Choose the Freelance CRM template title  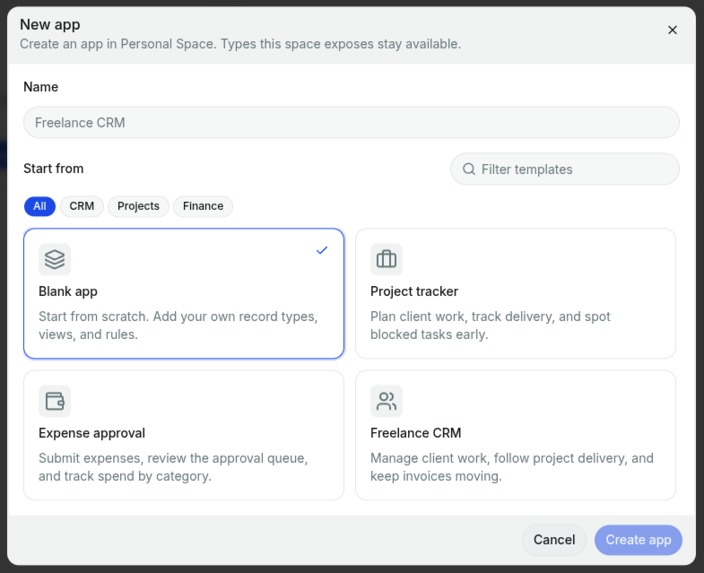(415, 433)
